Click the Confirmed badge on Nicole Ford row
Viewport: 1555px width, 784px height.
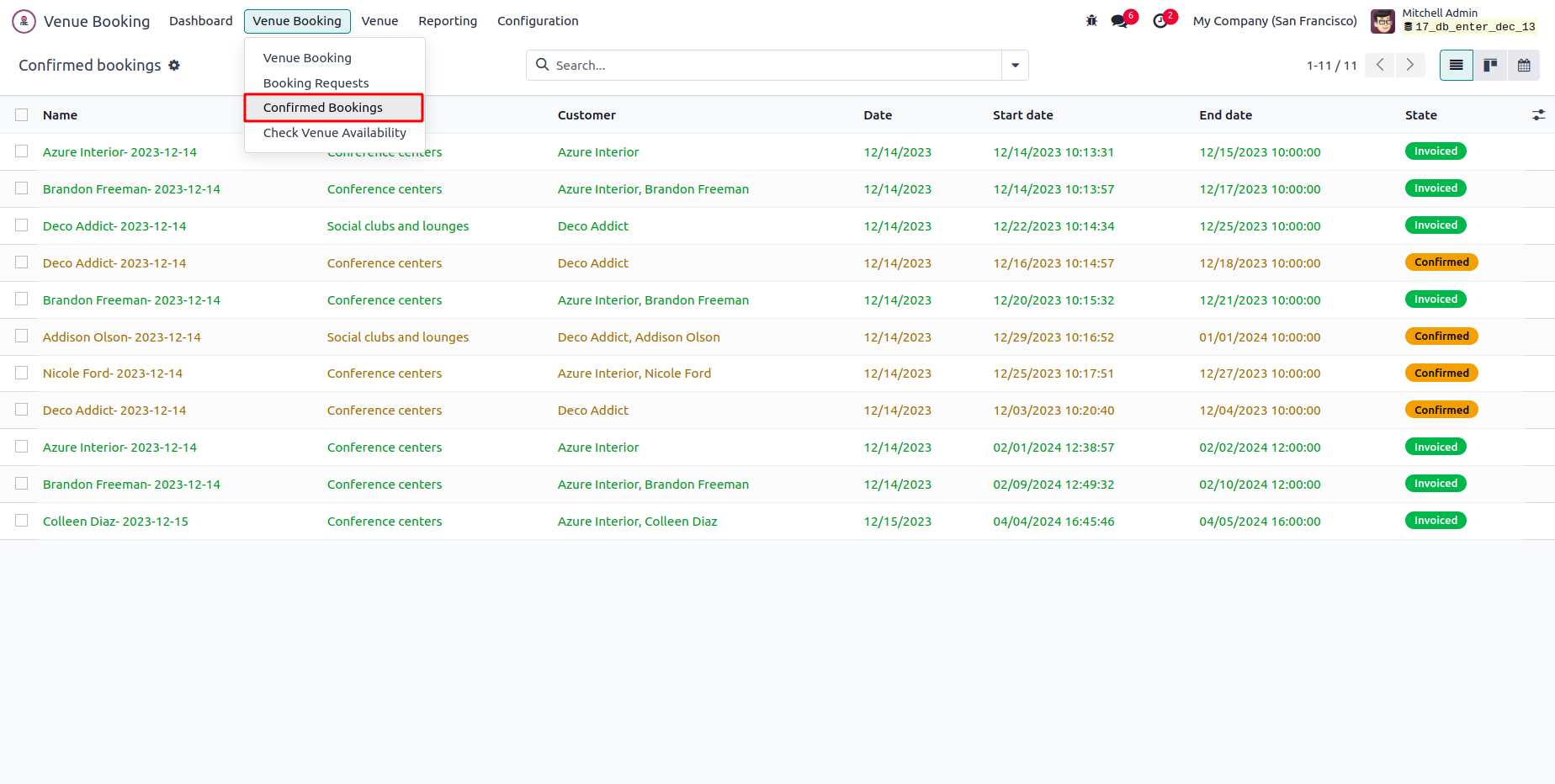coord(1441,373)
